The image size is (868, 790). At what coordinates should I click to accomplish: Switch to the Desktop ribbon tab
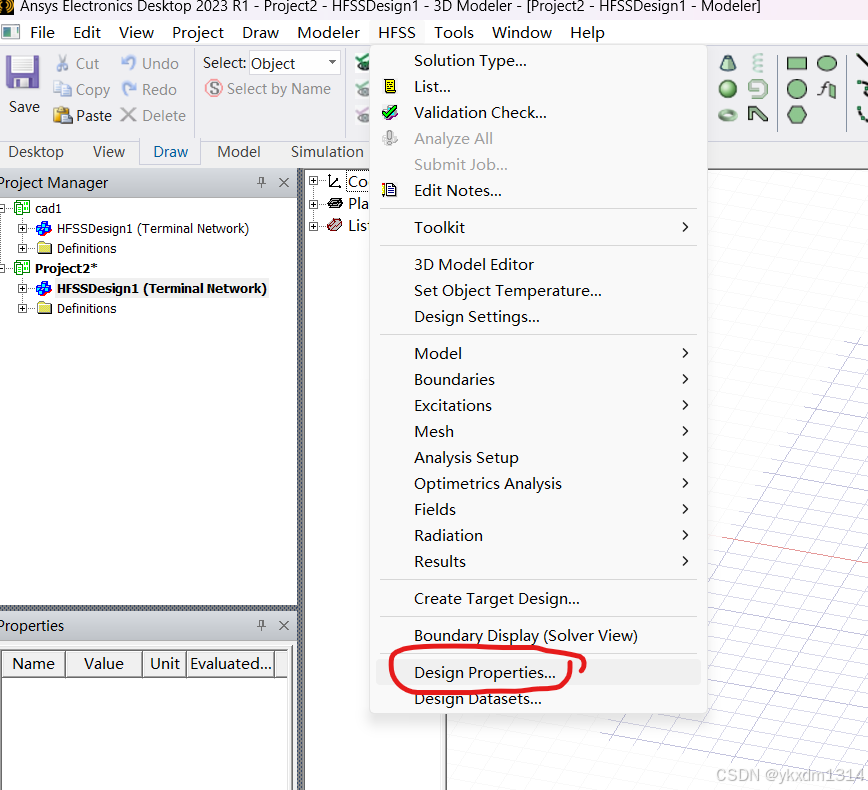click(36, 152)
